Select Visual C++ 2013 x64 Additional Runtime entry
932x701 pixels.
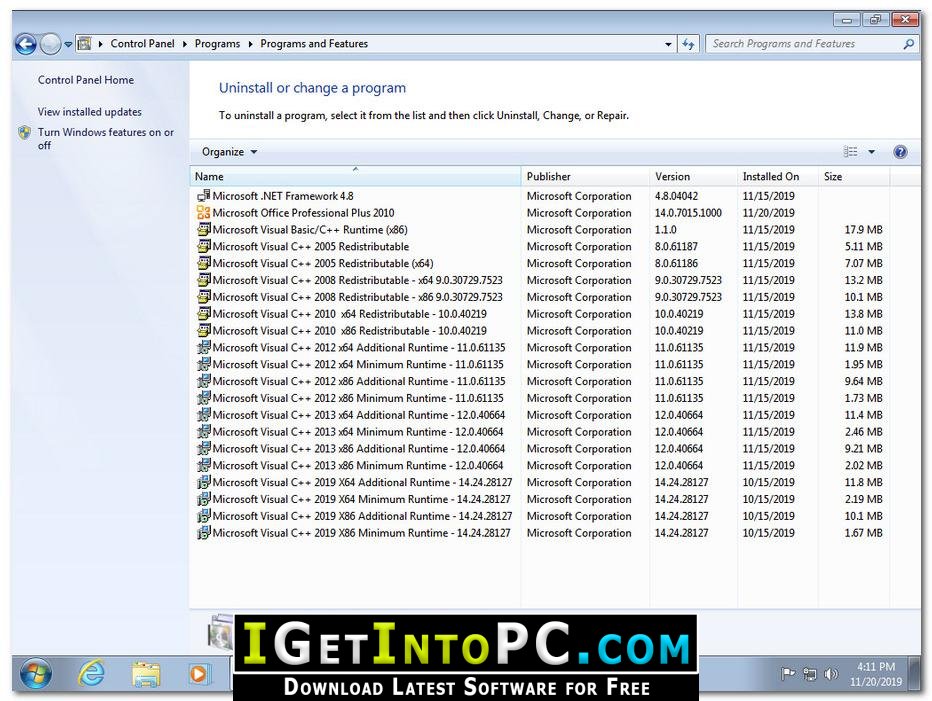[359, 414]
